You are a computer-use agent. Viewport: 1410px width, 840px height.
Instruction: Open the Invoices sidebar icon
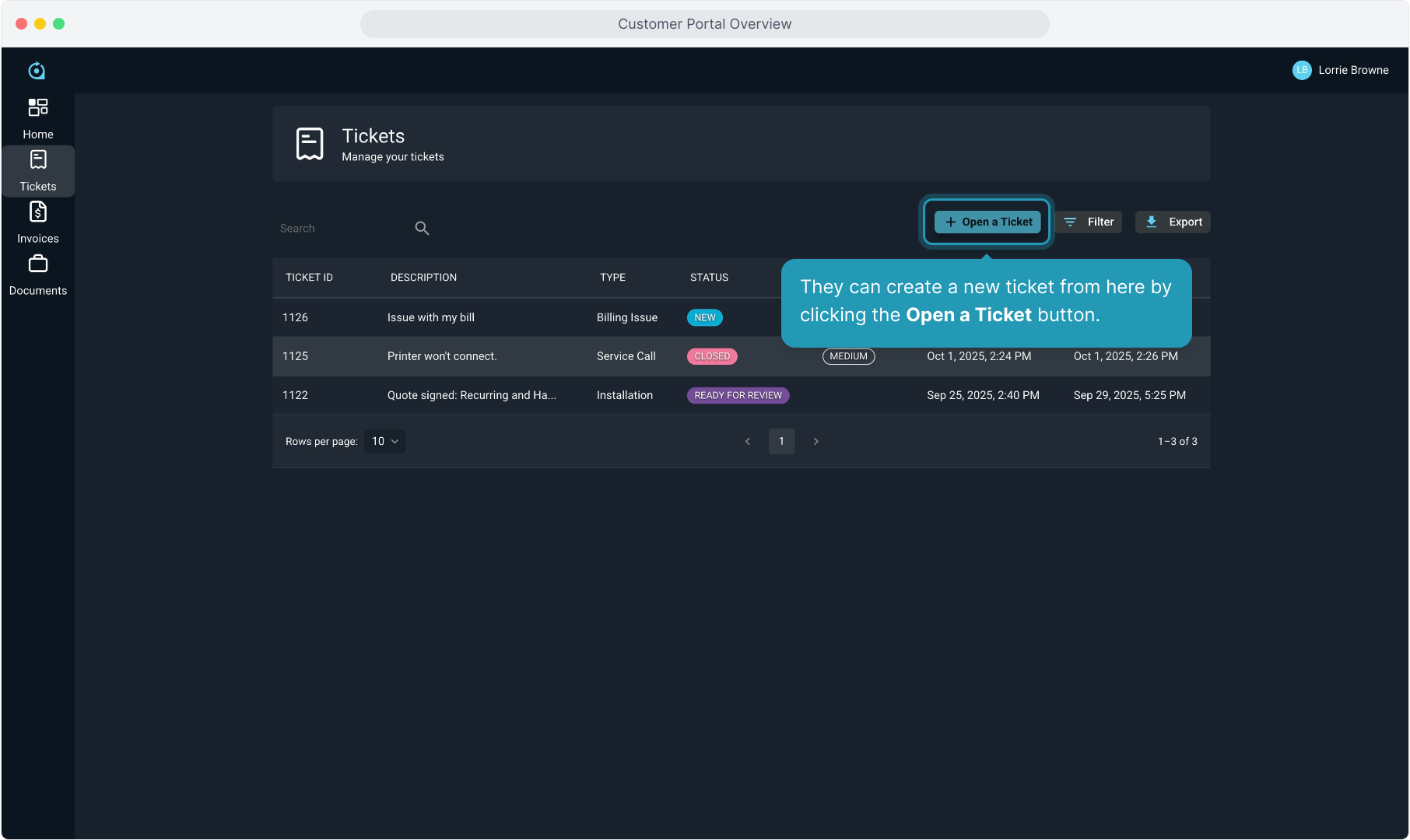coord(37,212)
